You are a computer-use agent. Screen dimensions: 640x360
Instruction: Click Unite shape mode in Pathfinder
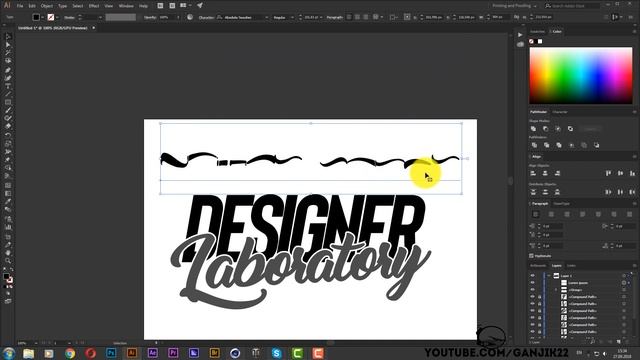point(533,129)
